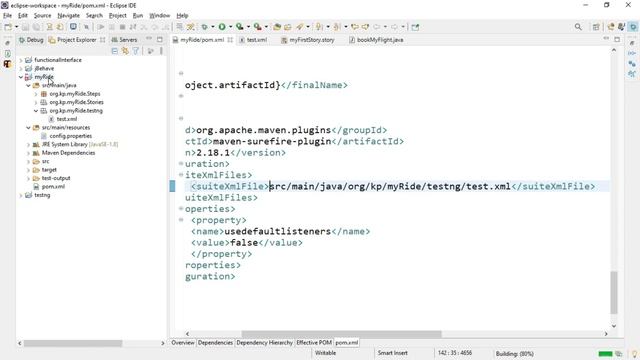Screen dimensions: 640x360
Task: Click the Last Edit Location arrow icon
Action: click(355, 27)
